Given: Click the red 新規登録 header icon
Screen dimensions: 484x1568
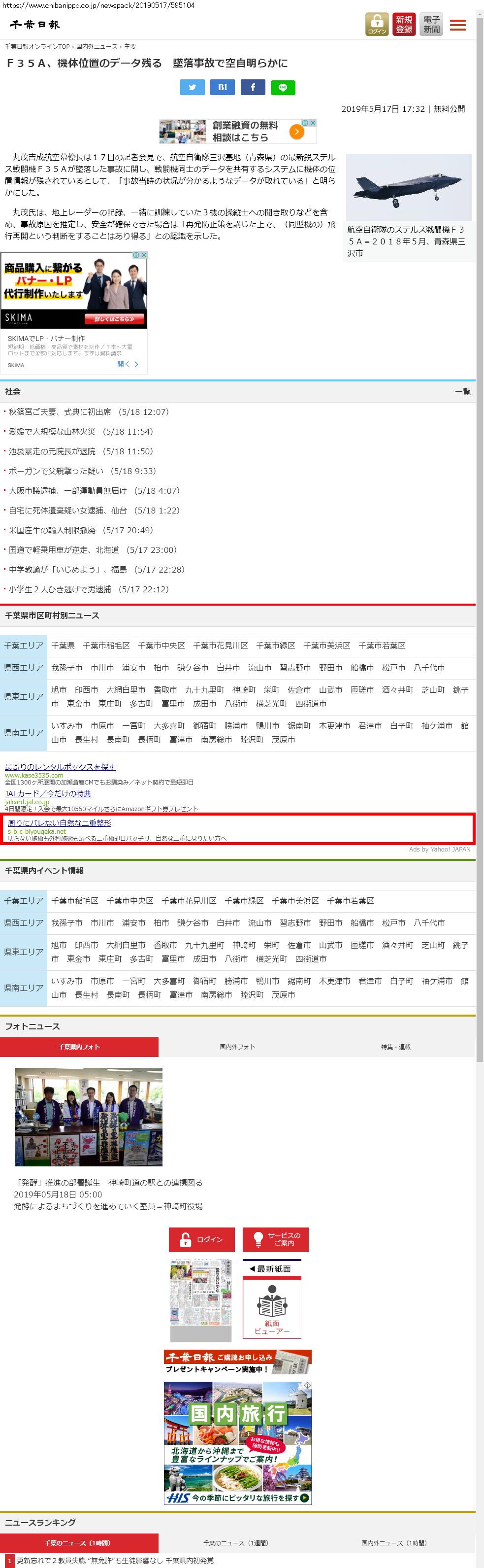Looking at the screenshot, I should pos(404,24).
